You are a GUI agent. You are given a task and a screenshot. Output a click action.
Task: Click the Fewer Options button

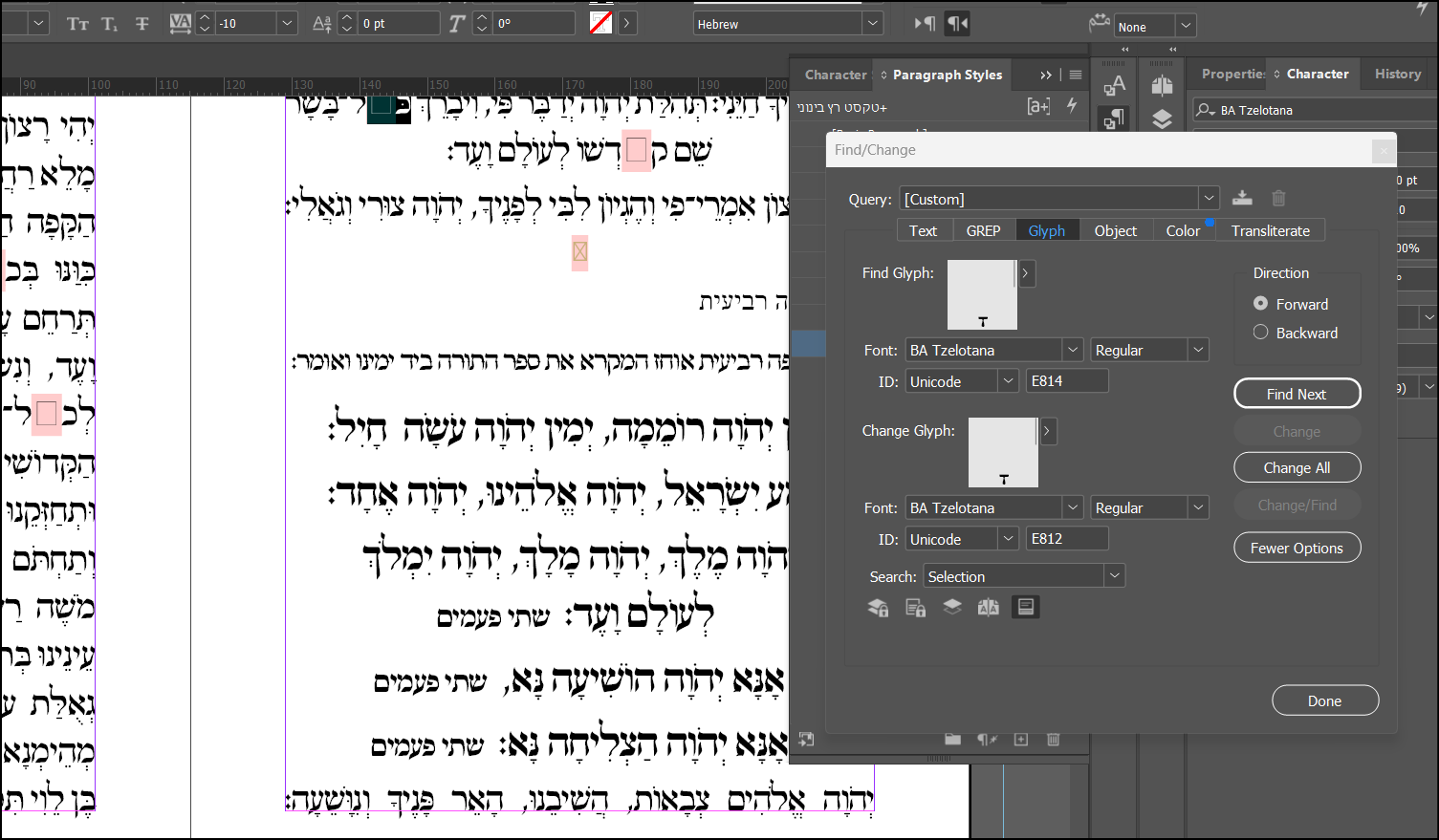[1297, 547]
